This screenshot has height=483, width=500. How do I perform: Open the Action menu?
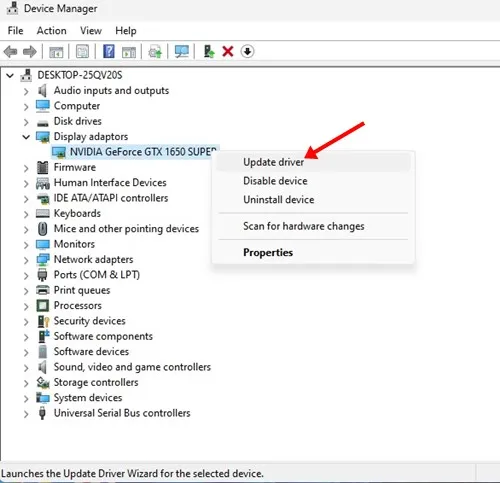(51, 31)
